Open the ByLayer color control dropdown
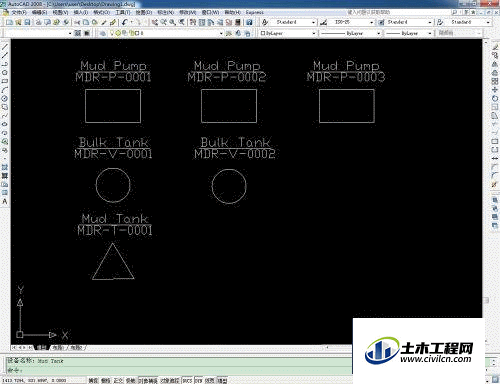The image size is (500, 384). [288, 33]
